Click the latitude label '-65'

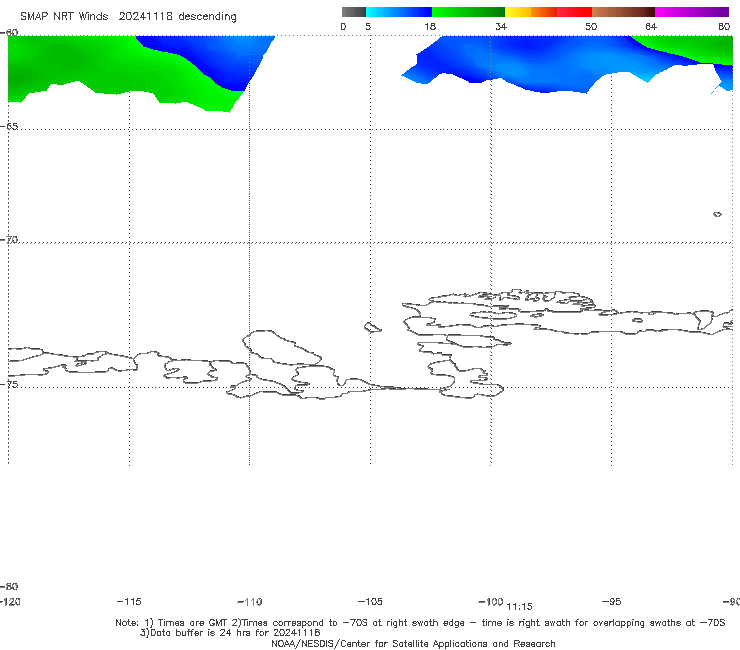(9, 127)
